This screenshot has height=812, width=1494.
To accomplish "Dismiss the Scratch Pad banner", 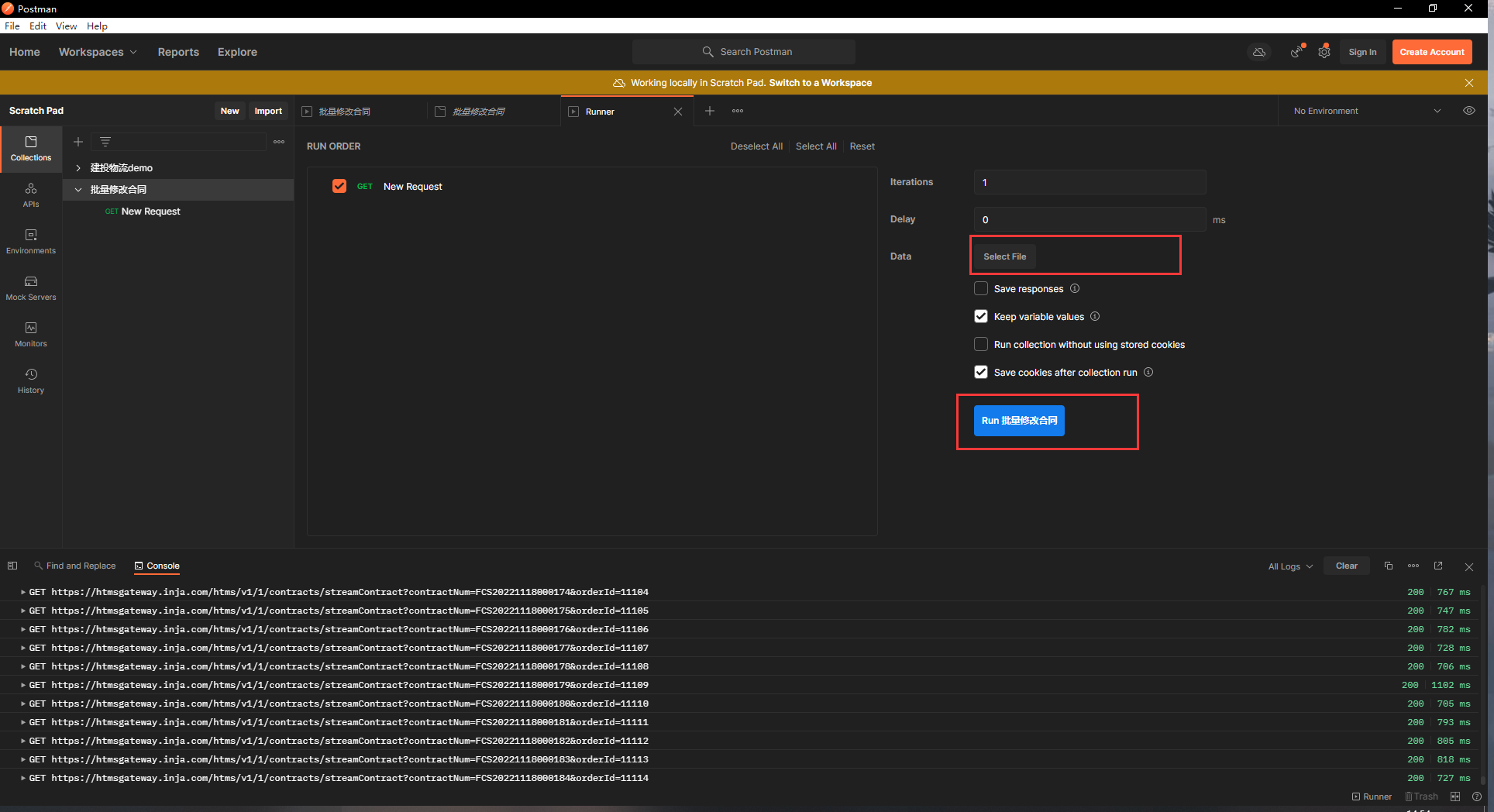I will 1469,82.
